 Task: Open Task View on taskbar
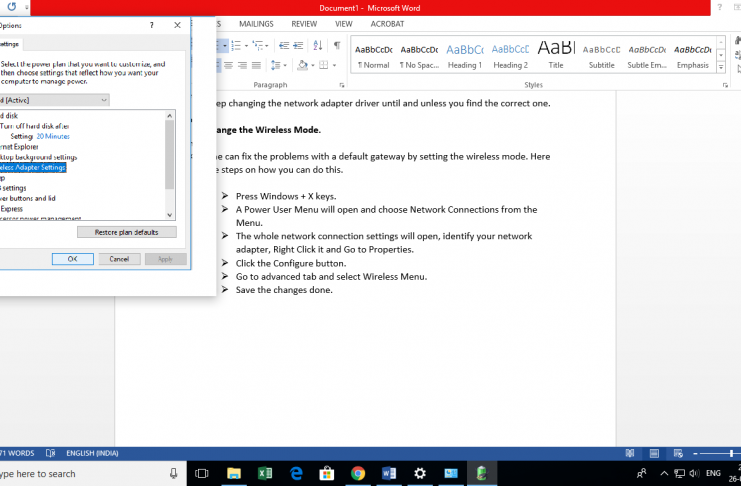coord(202,473)
